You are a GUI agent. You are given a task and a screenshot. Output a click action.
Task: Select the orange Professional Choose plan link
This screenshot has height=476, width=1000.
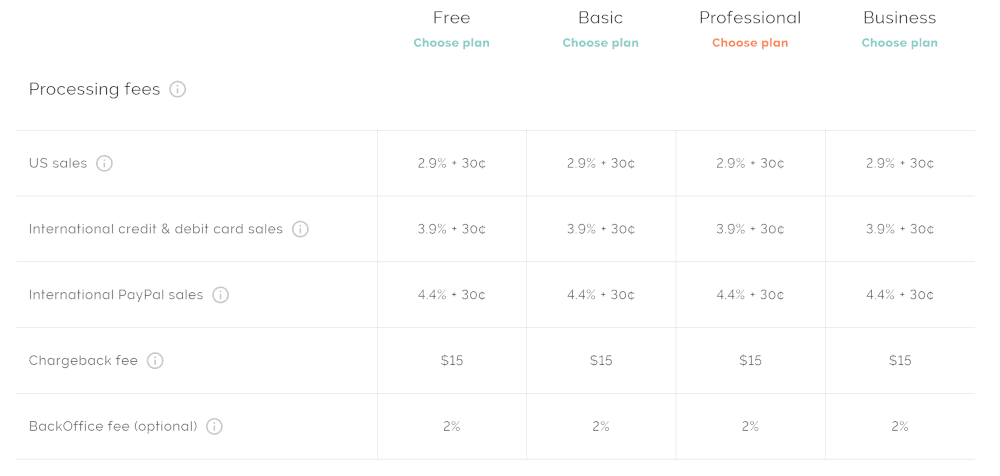click(750, 43)
